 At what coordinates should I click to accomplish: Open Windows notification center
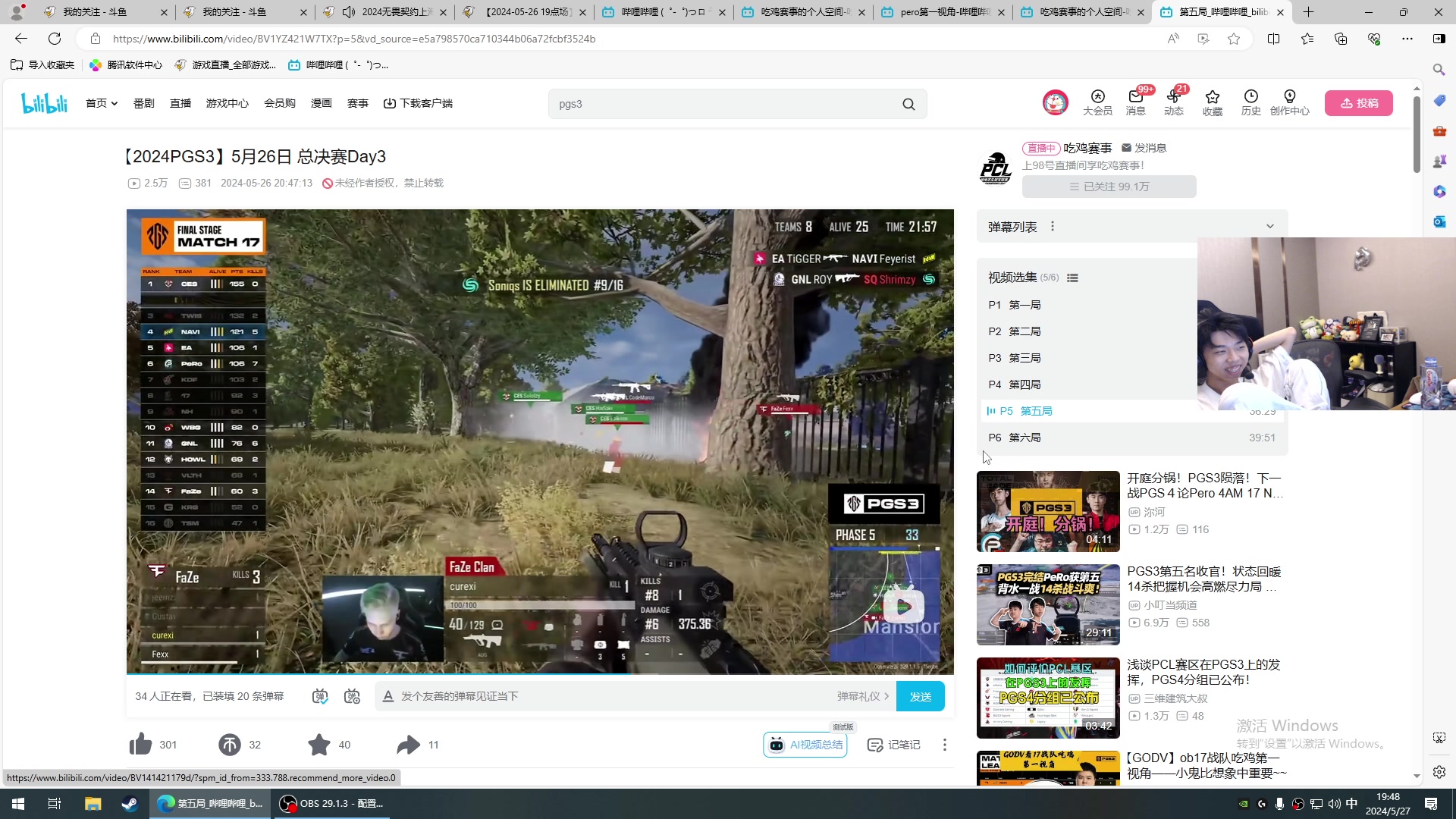click(x=1431, y=804)
